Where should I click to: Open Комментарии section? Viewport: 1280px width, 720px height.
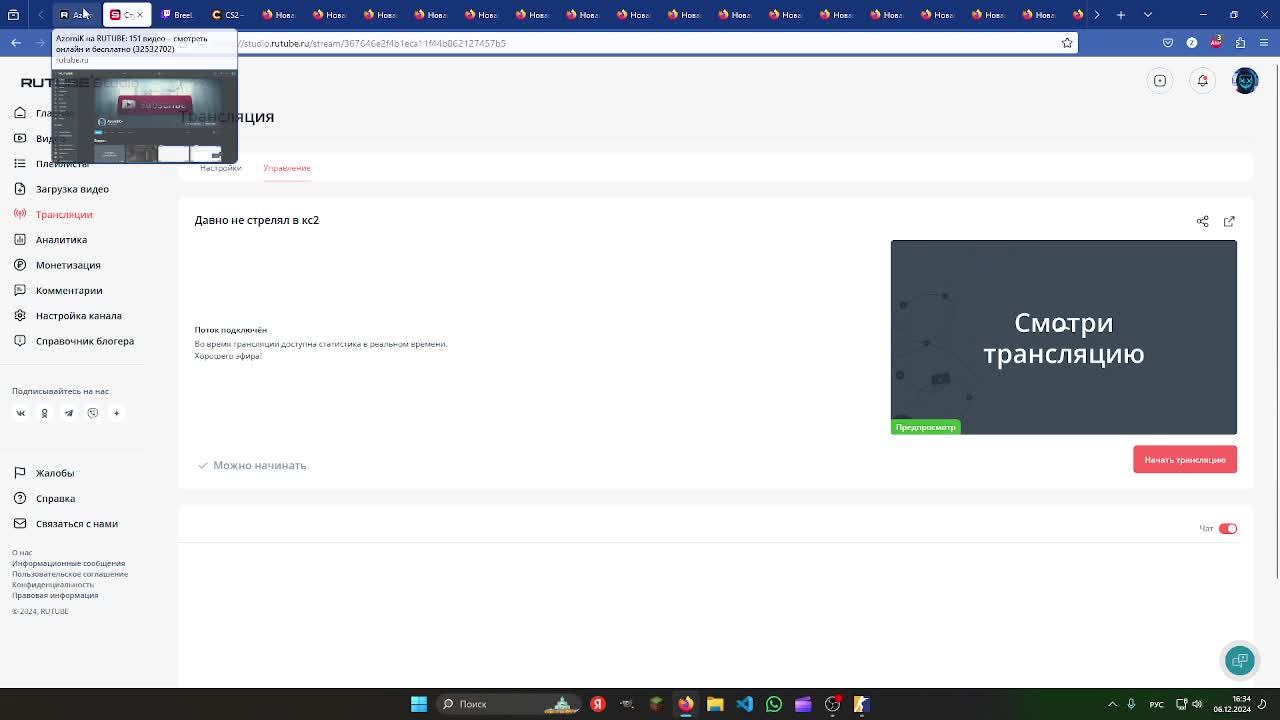tap(69, 290)
